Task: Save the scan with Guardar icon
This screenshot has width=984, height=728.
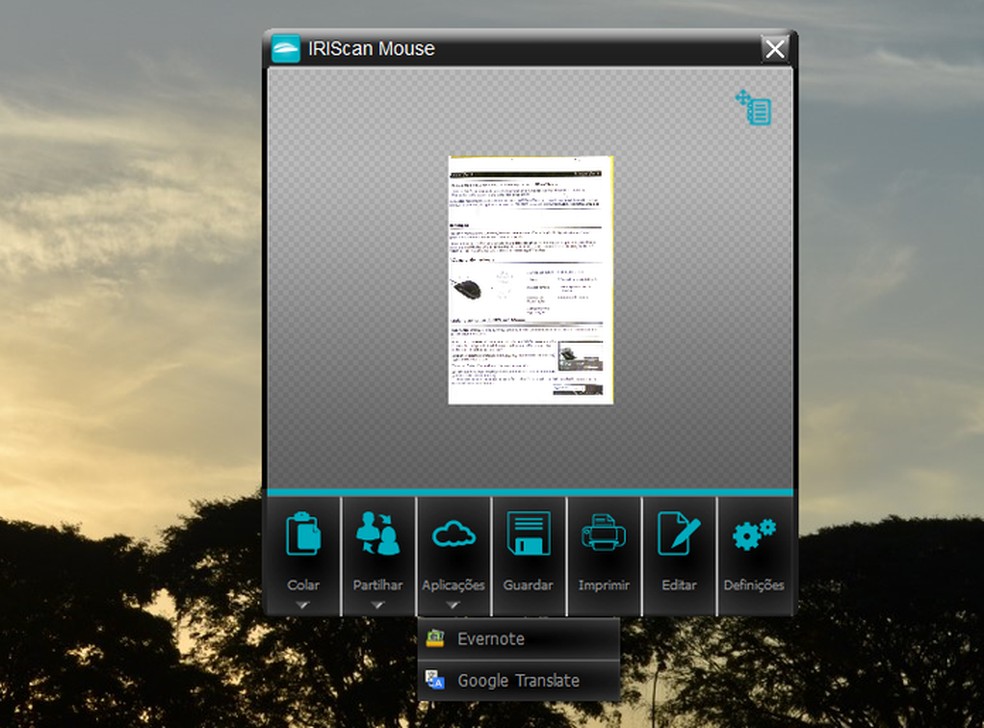Action: 528,533
